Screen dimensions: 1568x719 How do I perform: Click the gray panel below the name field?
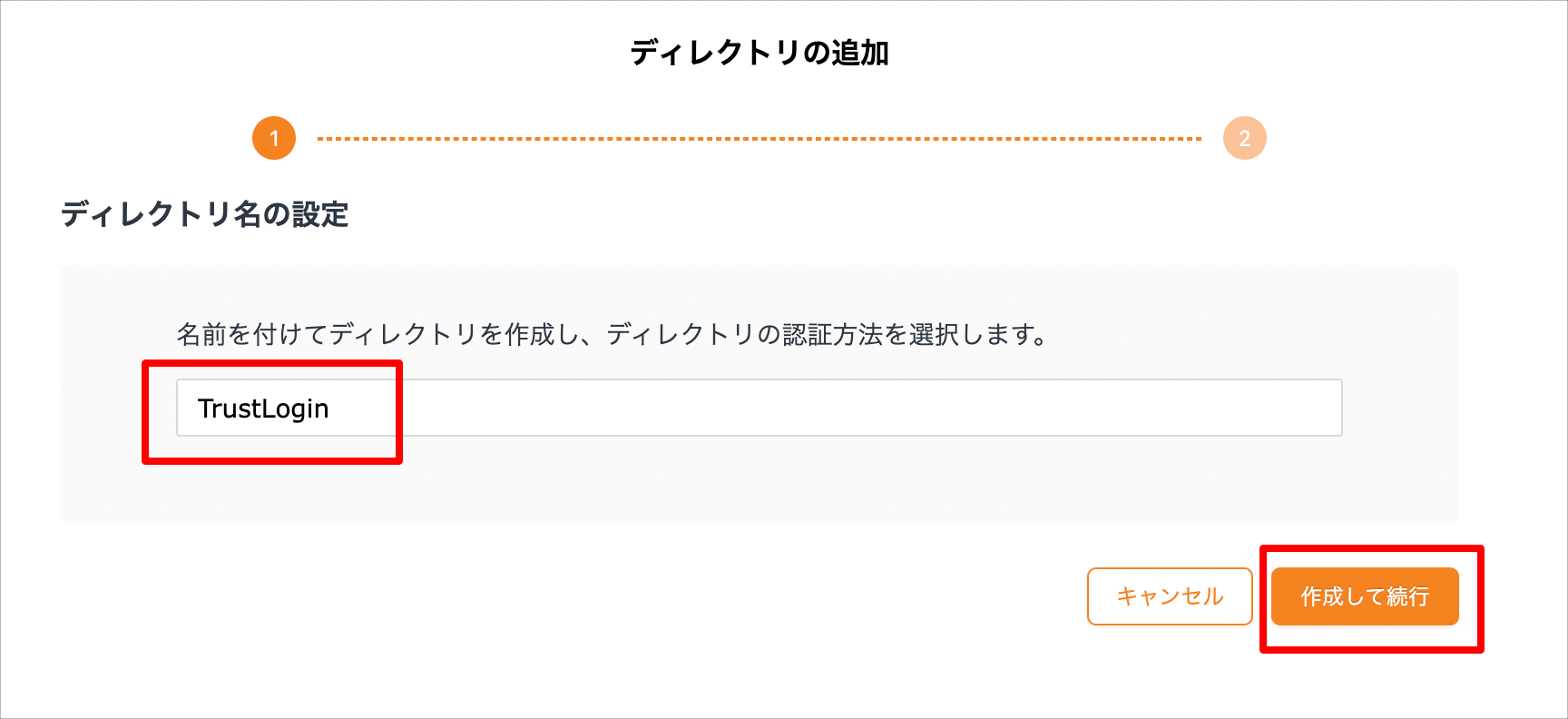[759, 481]
